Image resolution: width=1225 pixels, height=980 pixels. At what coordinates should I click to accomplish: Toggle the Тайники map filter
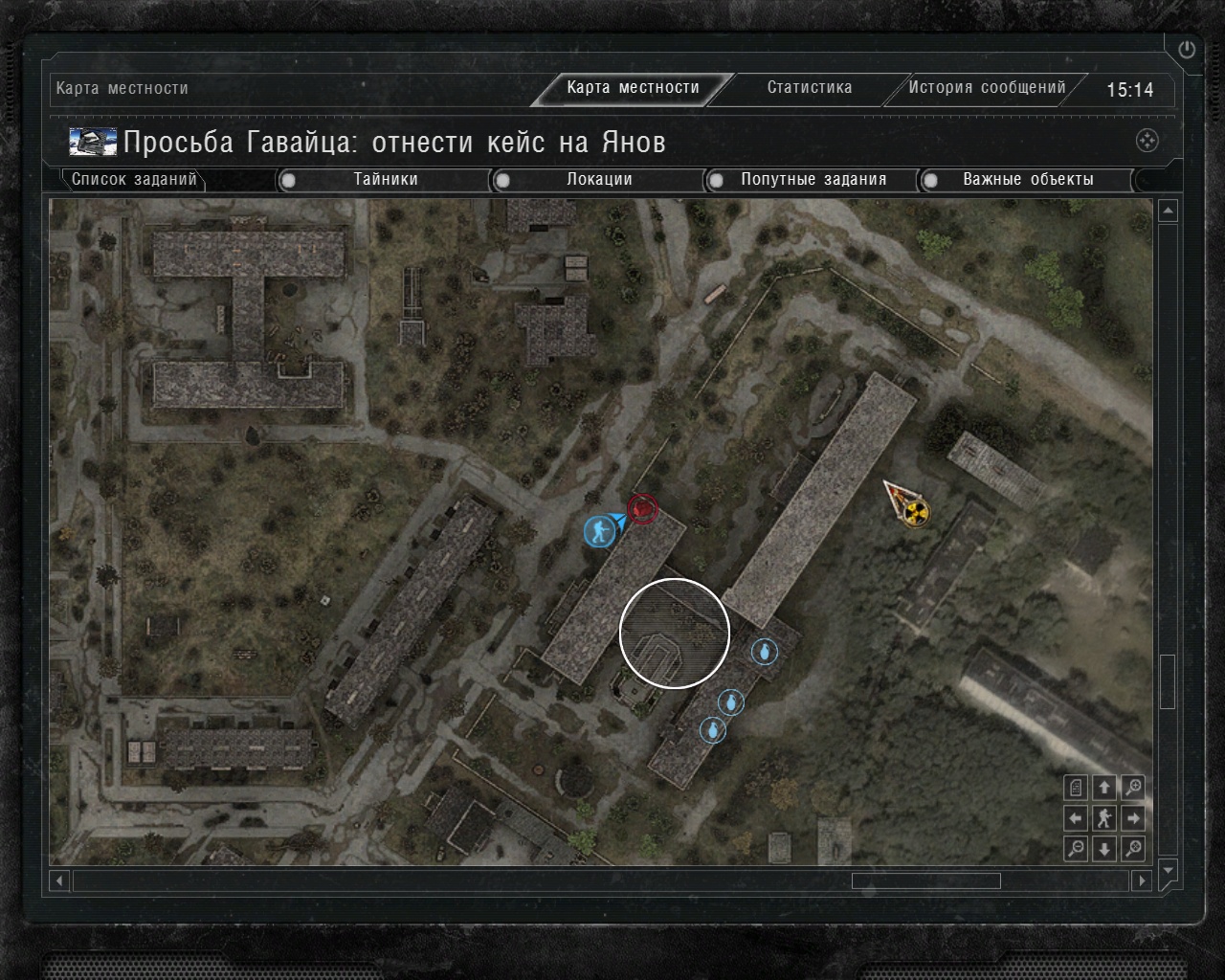[384, 180]
